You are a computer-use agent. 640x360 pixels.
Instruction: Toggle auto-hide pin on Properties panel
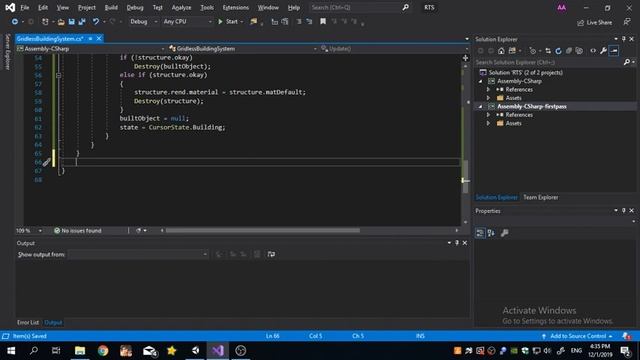click(624, 211)
